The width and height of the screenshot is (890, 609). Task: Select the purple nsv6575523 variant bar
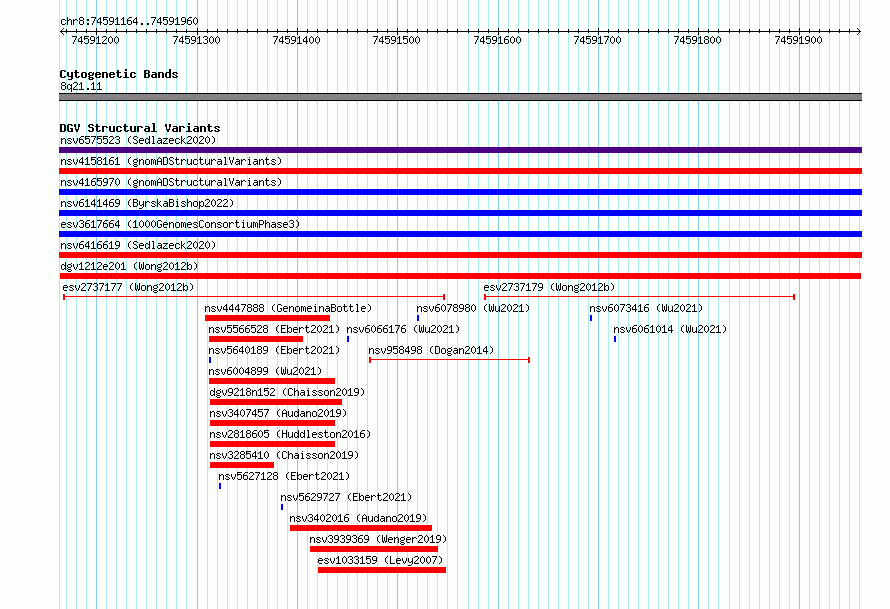[460, 150]
